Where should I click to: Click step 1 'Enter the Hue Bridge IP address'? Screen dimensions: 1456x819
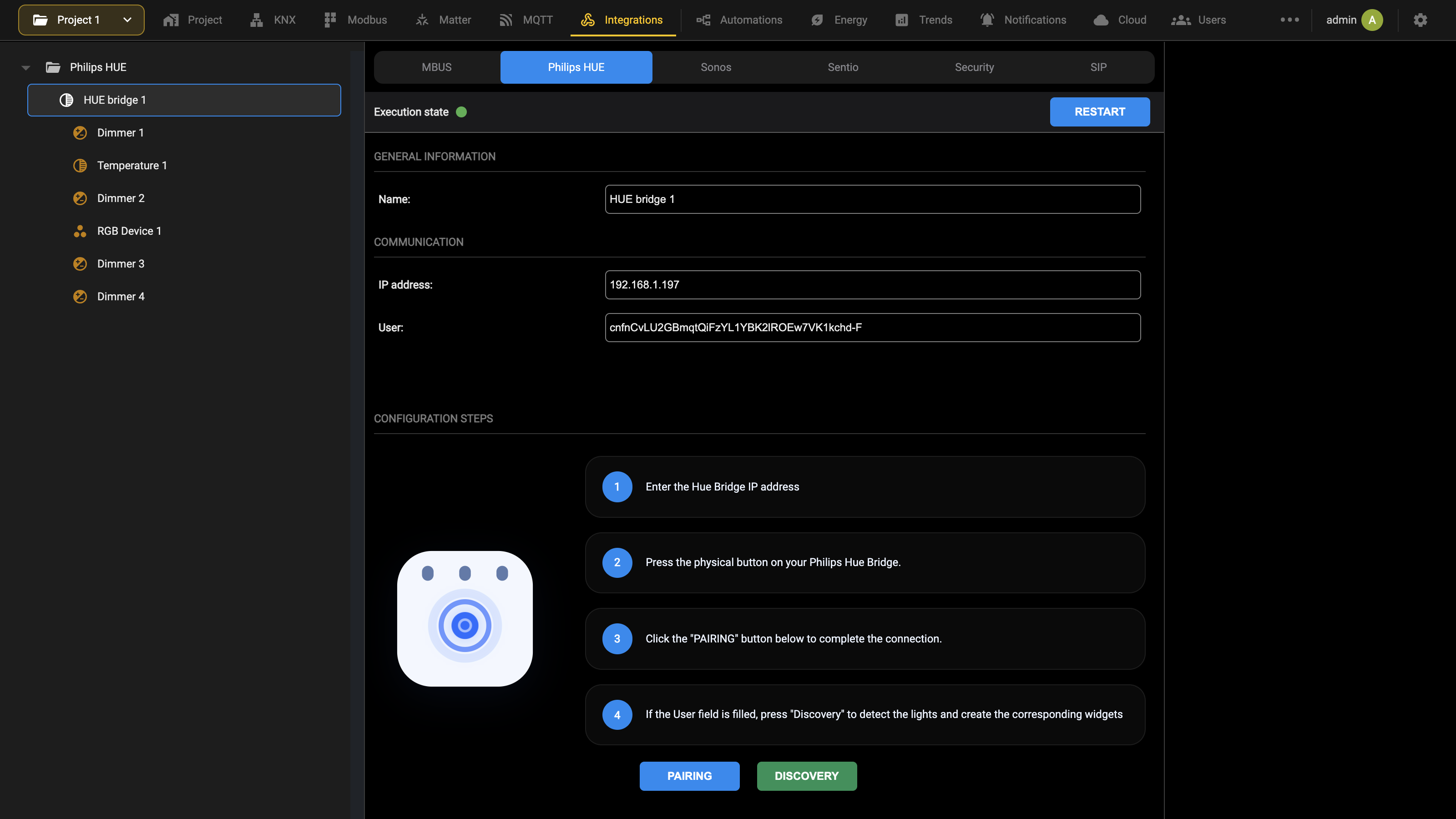coord(865,487)
